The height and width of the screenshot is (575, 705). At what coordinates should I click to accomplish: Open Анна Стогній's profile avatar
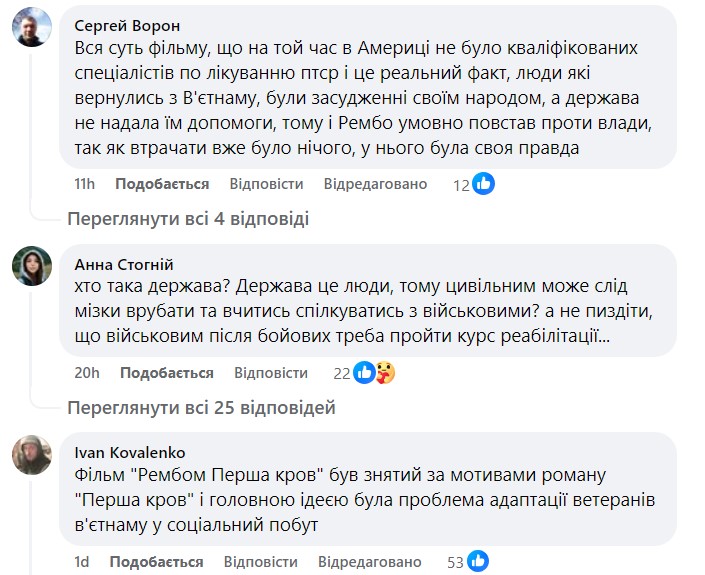31,266
